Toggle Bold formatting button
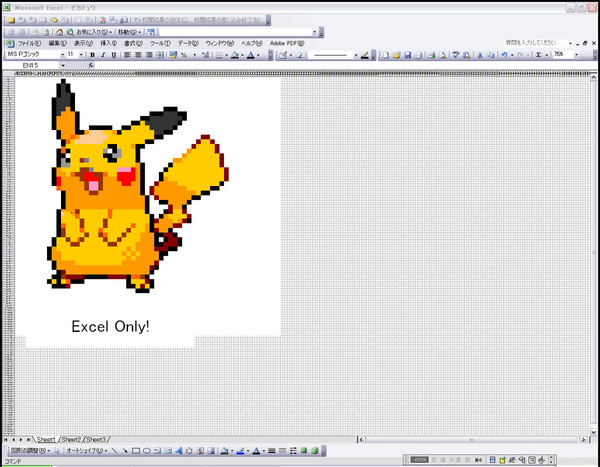 tap(92, 55)
